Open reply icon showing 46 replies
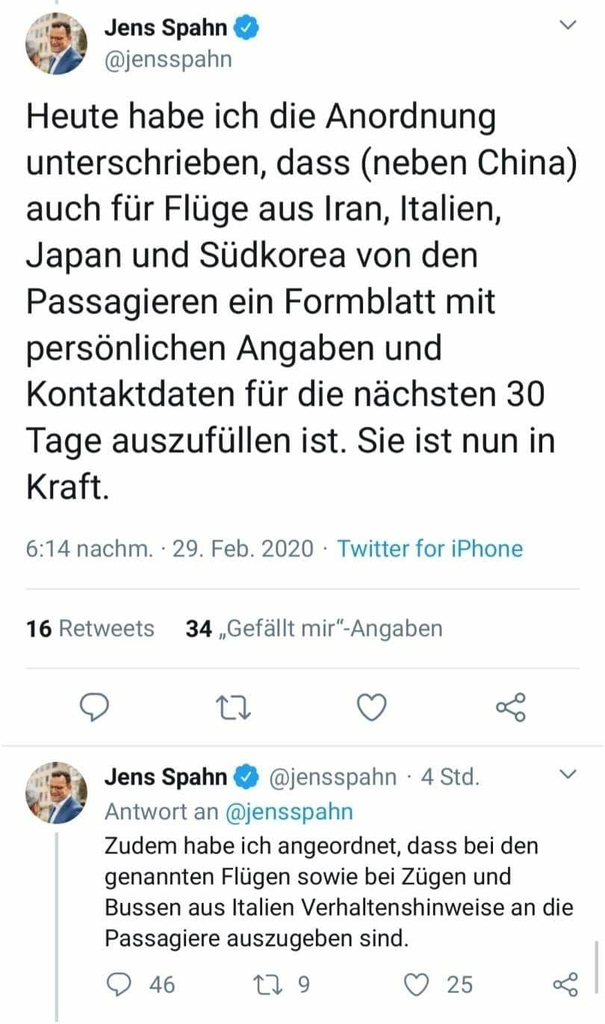 (x=119, y=985)
